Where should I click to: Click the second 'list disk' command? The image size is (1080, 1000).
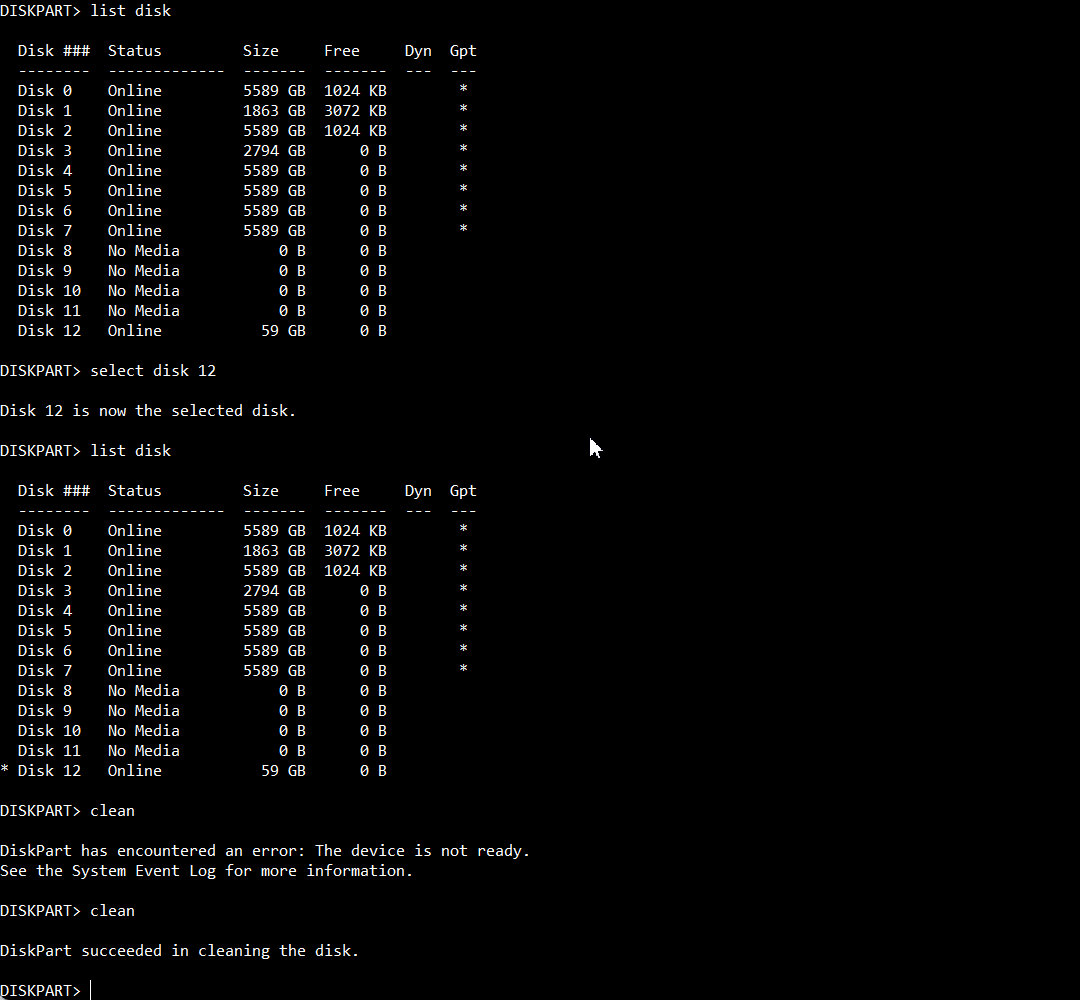click(131, 450)
